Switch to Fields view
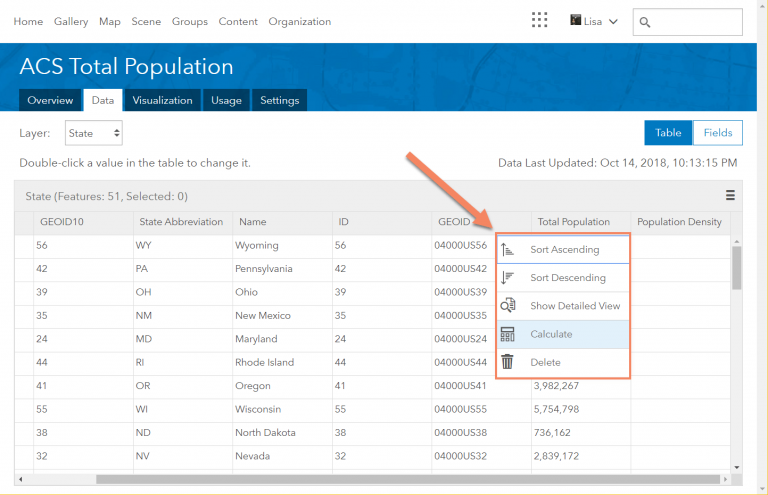Screen dimensions: 768x495 718,133
